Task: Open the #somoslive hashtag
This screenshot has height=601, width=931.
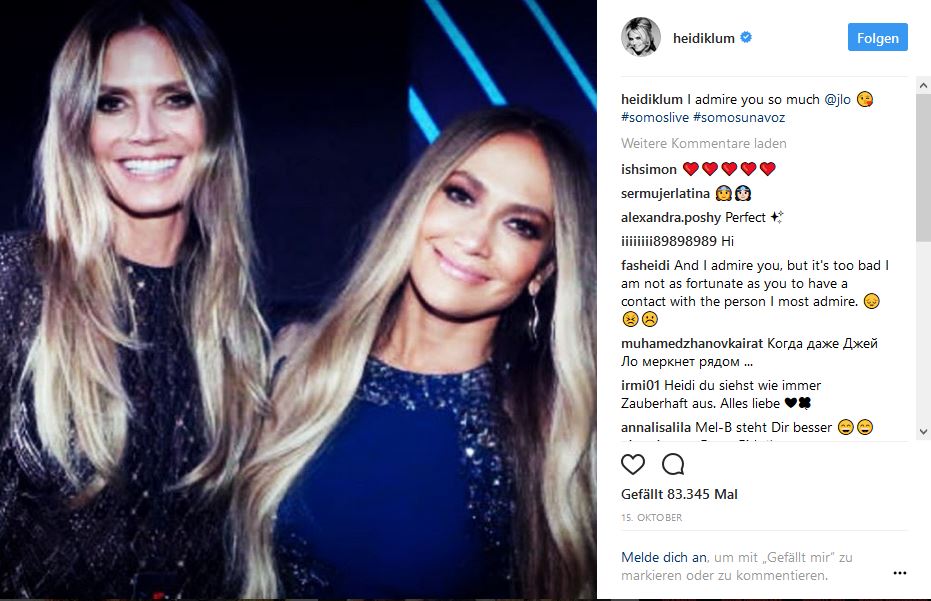Action: 655,118
